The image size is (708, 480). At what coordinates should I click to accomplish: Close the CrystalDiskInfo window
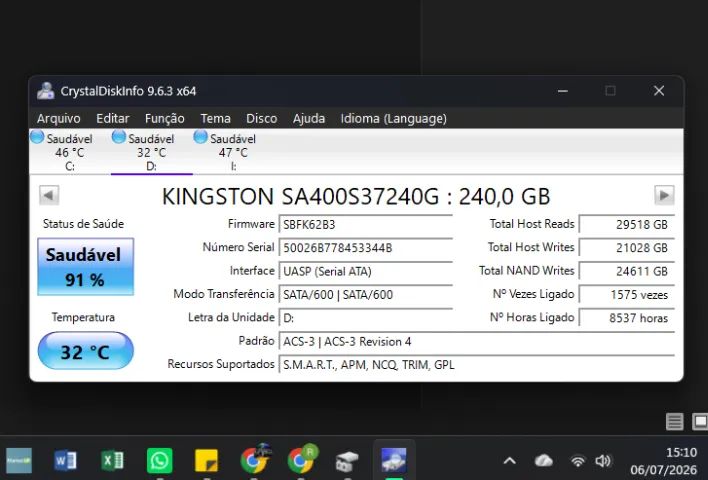[659, 91]
